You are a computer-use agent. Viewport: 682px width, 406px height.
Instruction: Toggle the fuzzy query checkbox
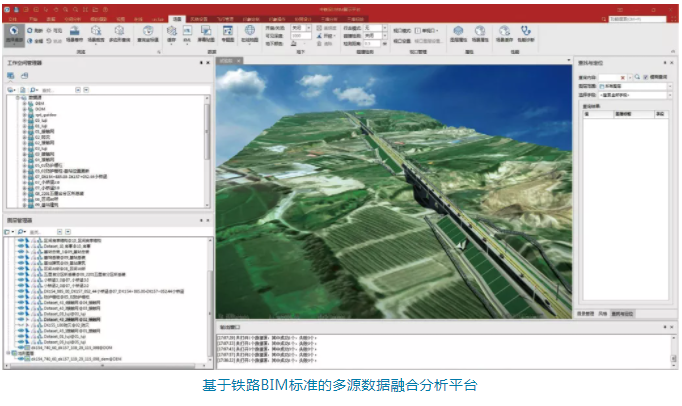point(645,77)
